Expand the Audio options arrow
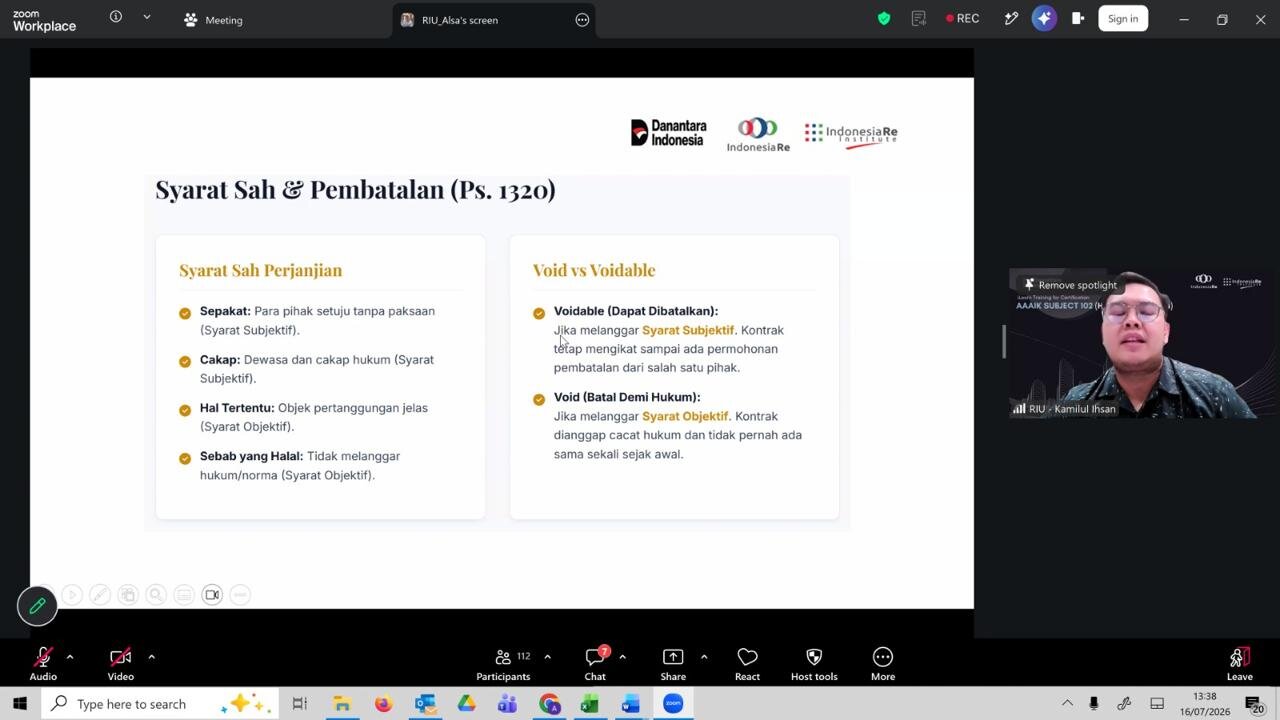 [x=70, y=657]
